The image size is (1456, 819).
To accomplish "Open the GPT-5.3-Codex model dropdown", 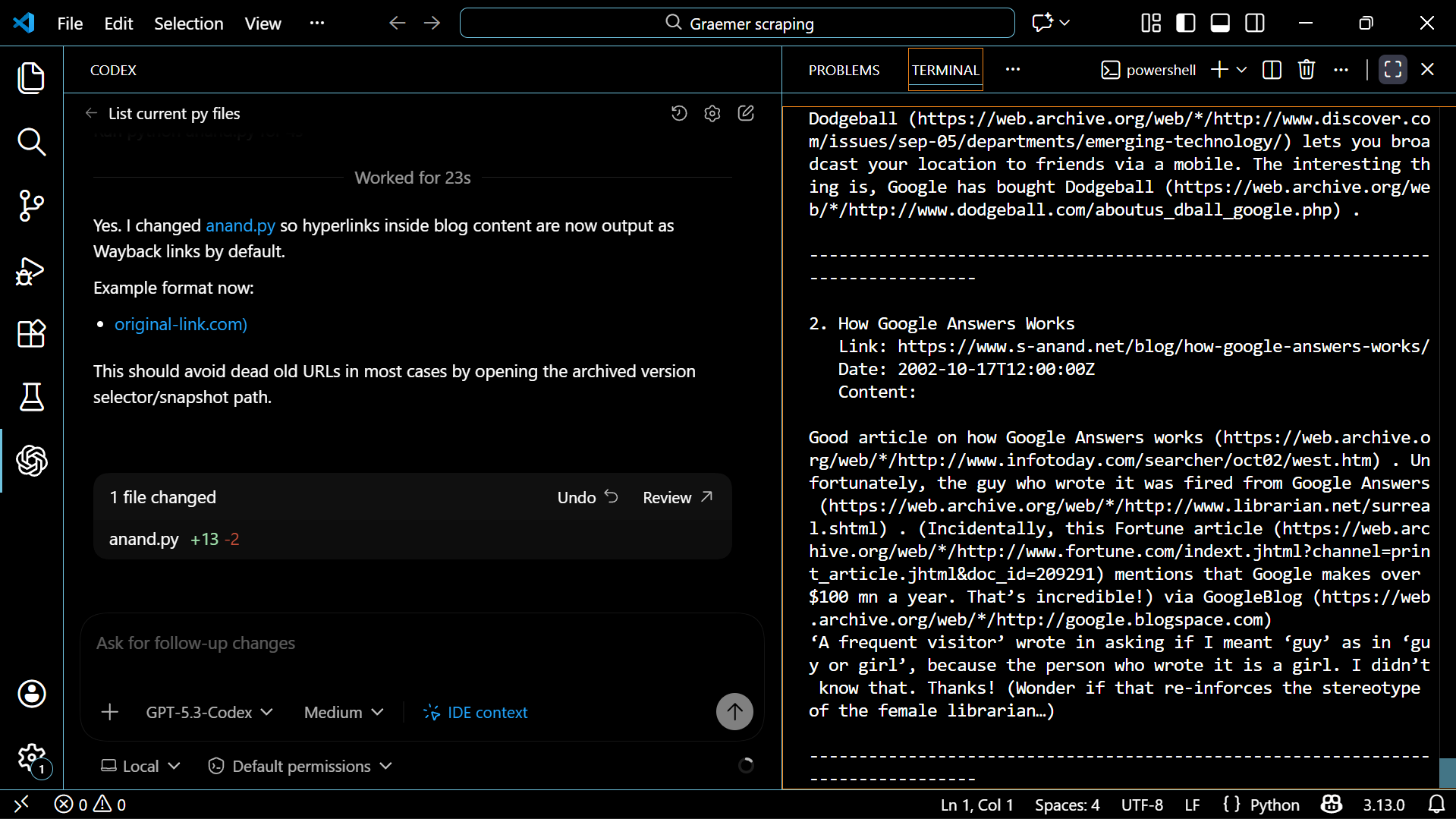I will 209,712.
